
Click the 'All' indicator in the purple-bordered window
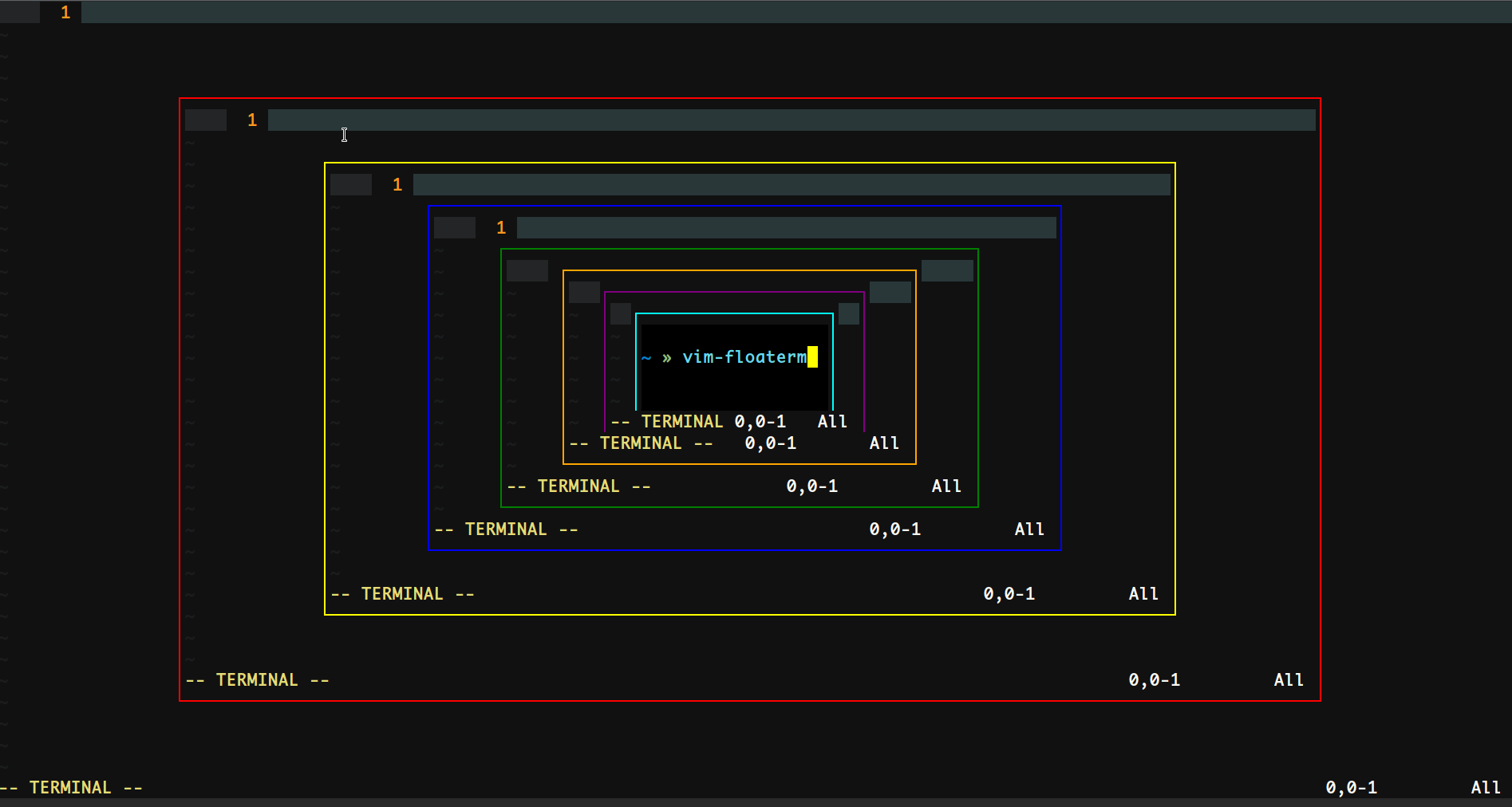click(832, 422)
